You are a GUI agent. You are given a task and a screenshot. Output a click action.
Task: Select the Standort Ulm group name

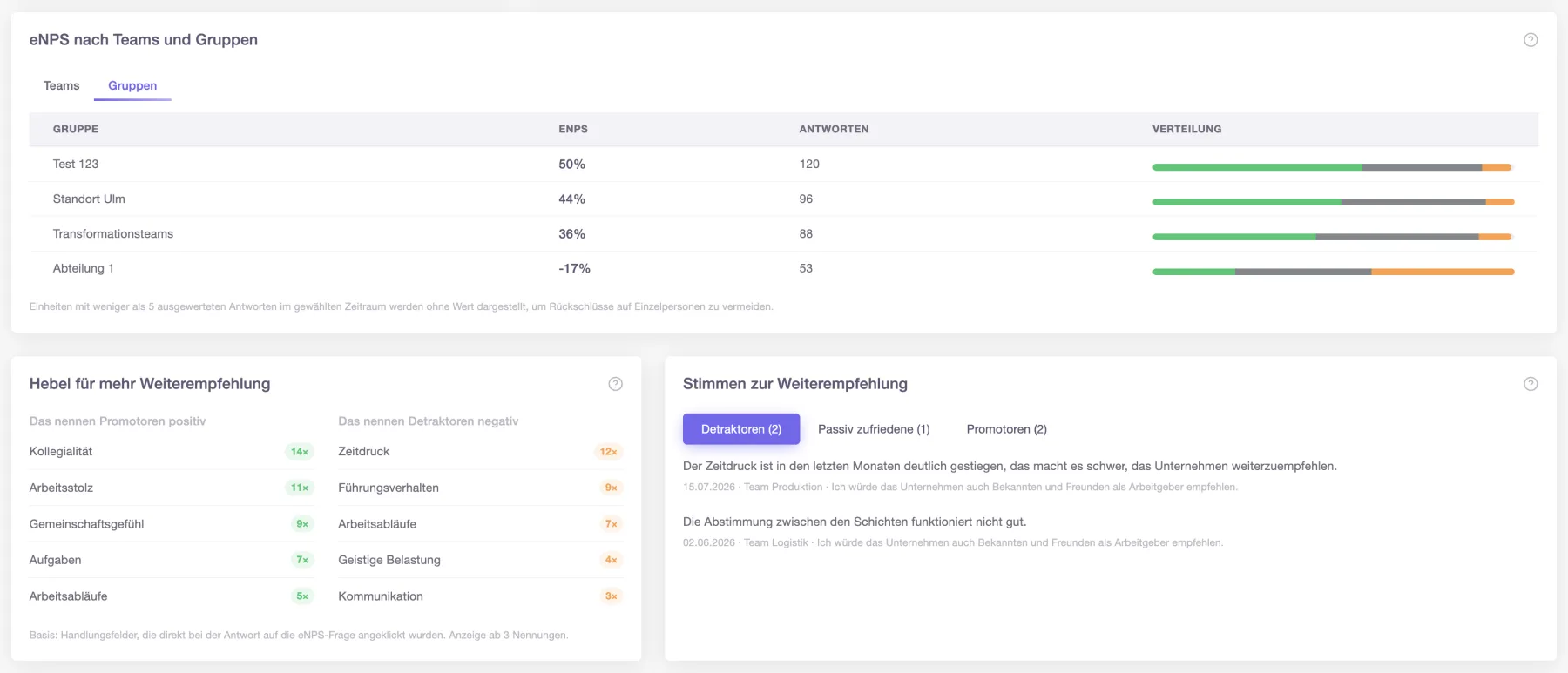pyautogui.click(x=89, y=199)
